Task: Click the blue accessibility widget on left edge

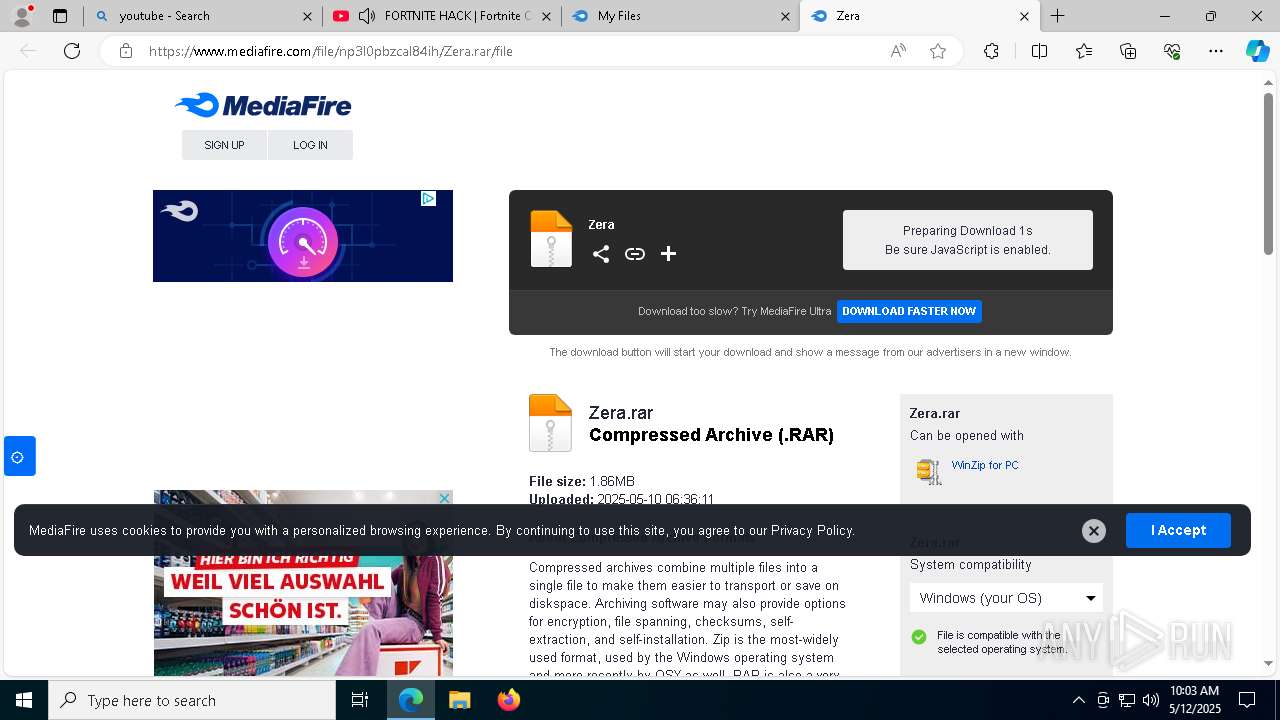Action: (19, 456)
